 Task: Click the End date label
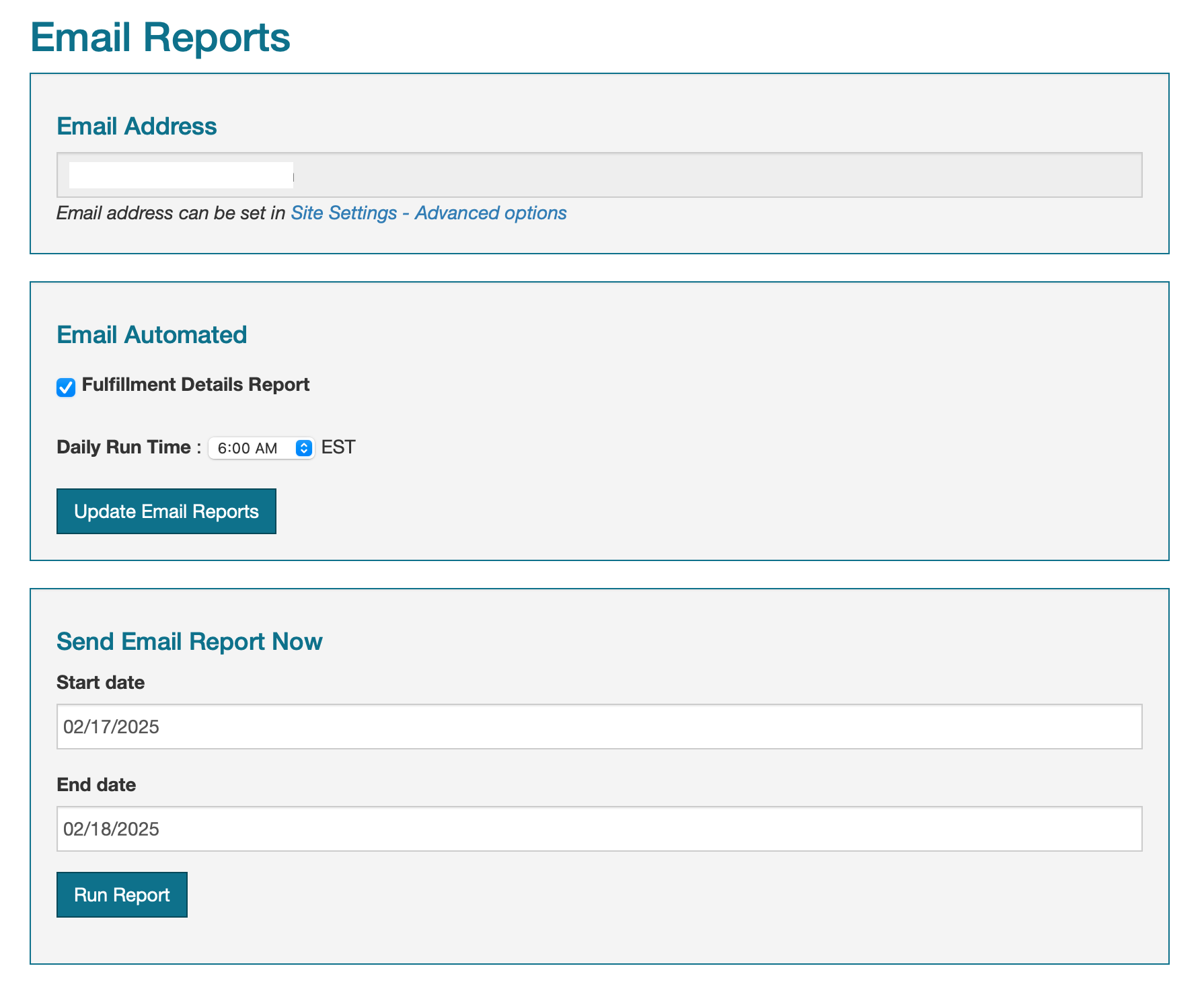[x=96, y=785]
